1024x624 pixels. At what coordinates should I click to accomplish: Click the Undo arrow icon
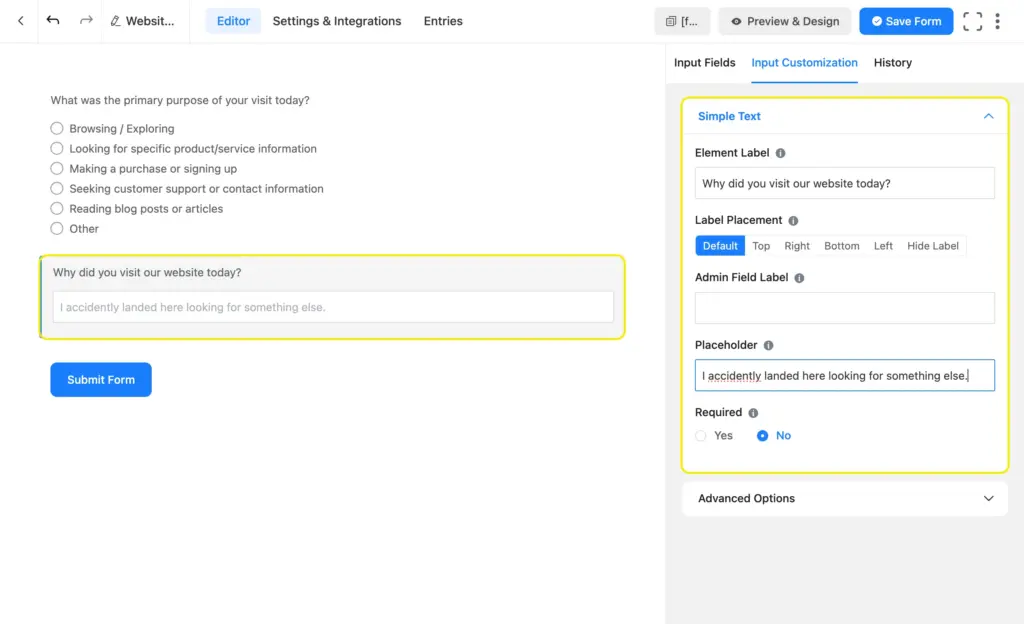[x=52, y=20]
